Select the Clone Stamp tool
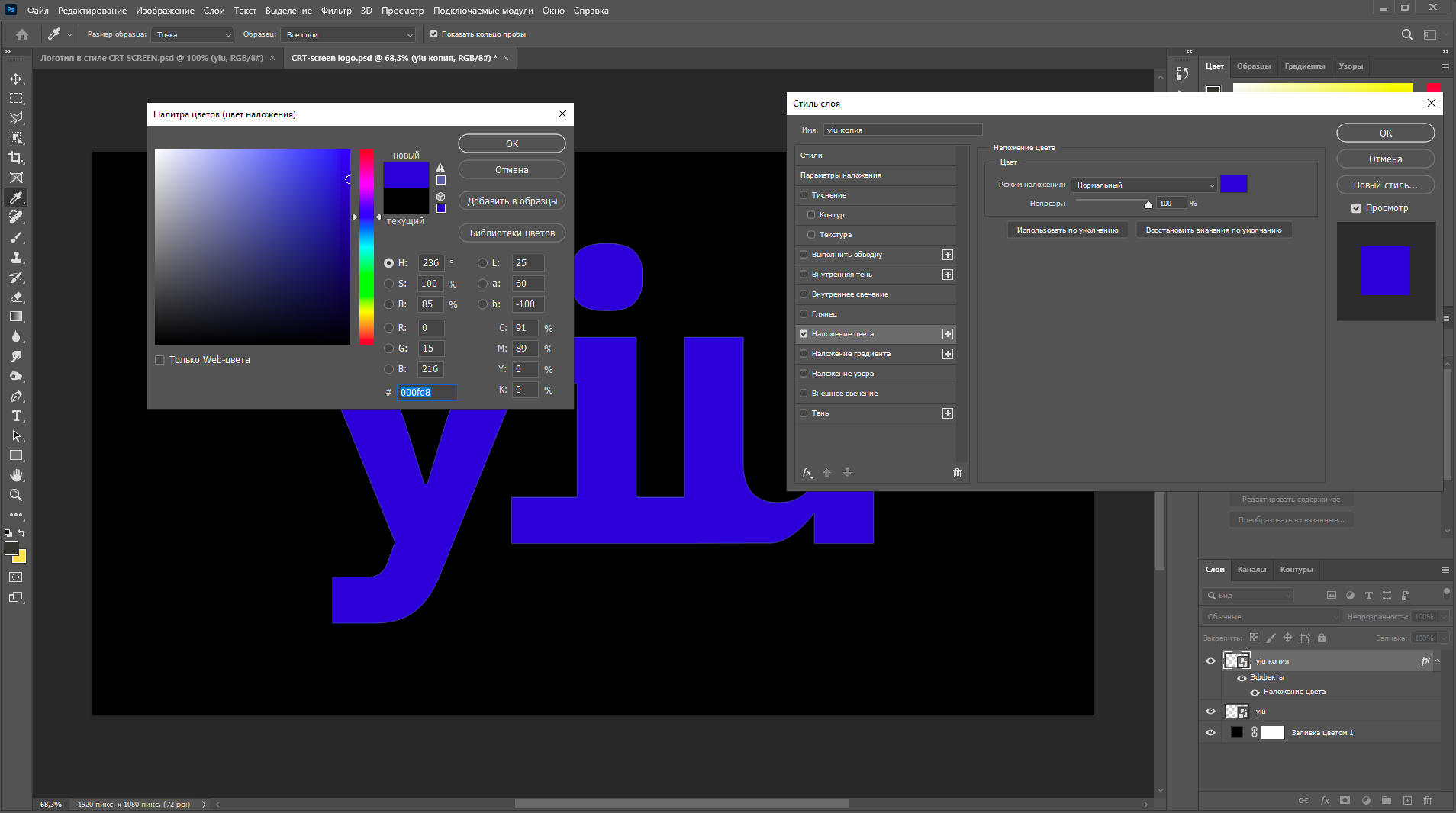1456x813 pixels. (16, 257)
